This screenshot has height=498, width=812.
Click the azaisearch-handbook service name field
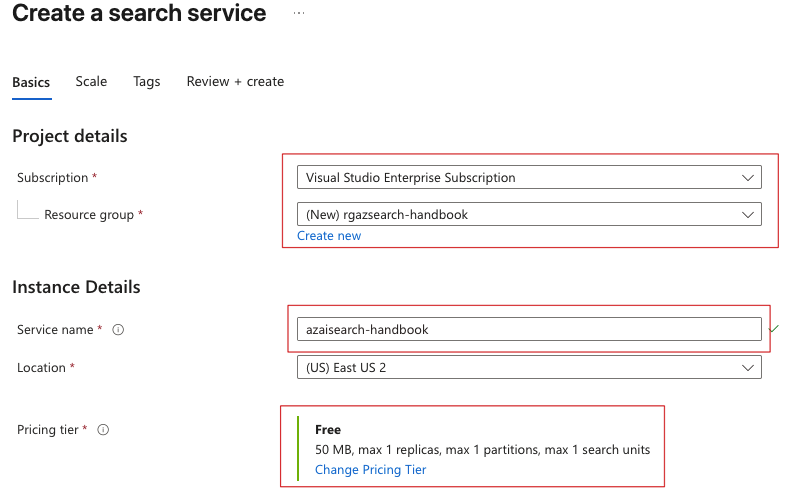[x=529, y=329]
